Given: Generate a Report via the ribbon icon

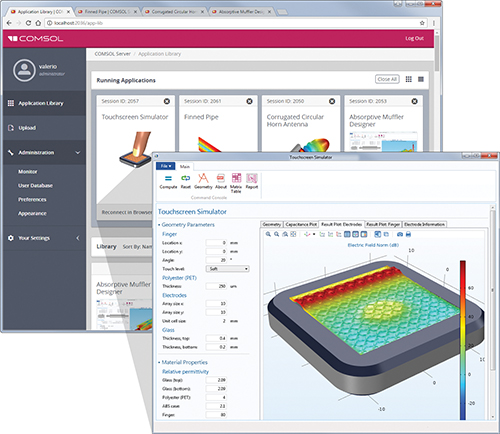Looking at the screenshot, I should [x=252, y=178].
